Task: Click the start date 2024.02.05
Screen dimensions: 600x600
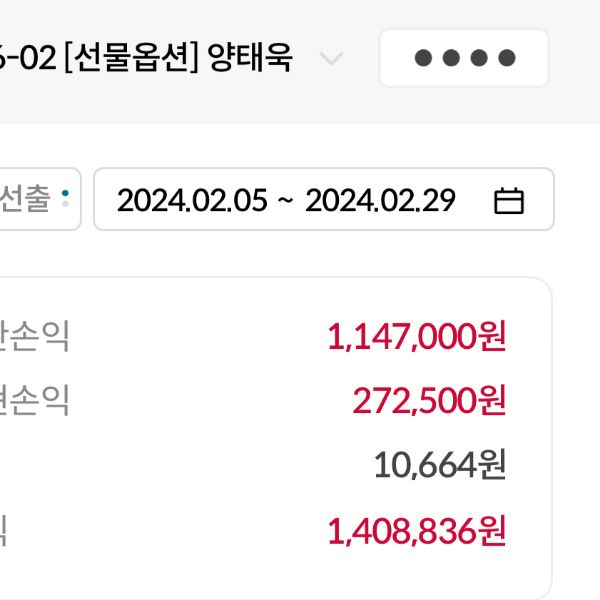Action: click(192, 201)
